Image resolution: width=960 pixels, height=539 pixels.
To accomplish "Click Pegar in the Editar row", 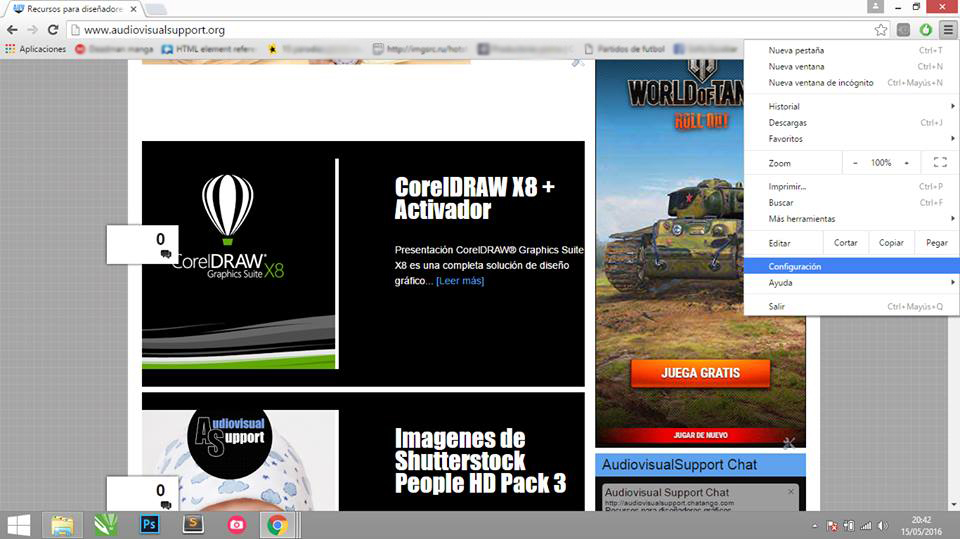I will (937, 243).
